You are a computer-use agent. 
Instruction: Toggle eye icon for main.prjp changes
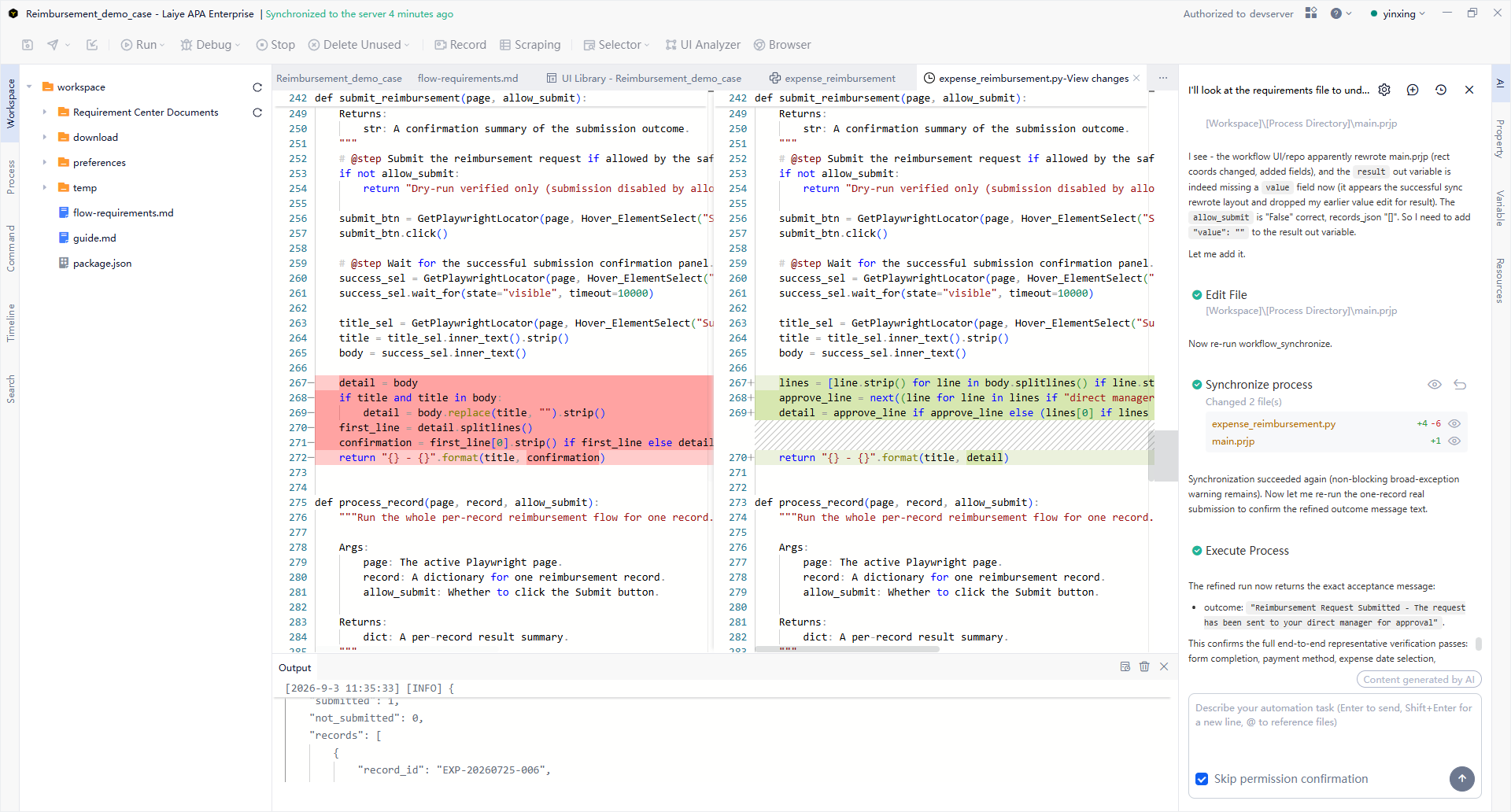(1454, 441)
